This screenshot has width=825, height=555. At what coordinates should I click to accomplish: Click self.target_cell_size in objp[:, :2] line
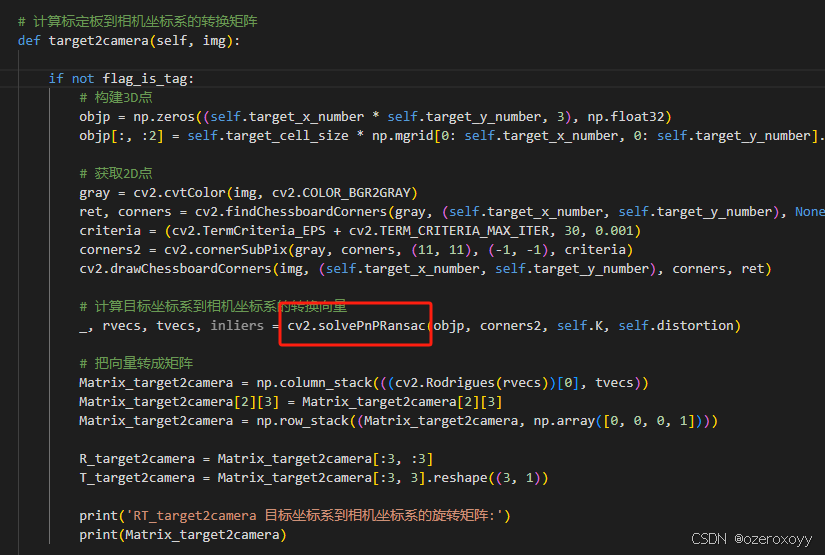(x=268, y=136)
